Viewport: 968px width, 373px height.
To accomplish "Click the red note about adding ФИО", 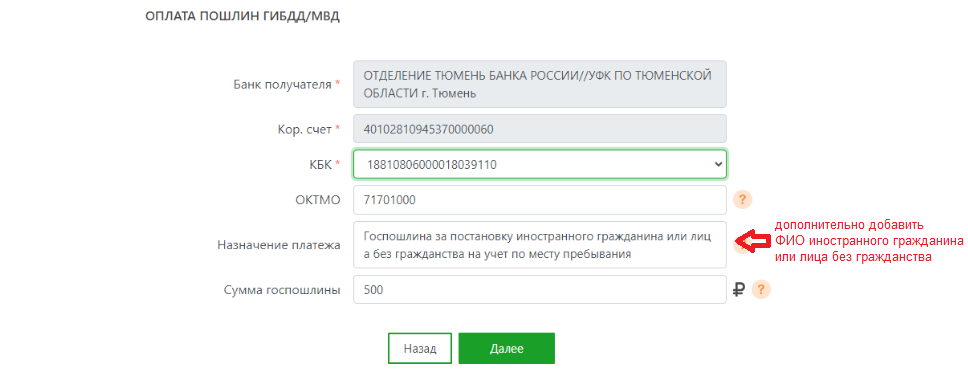I will pos(869,241).
